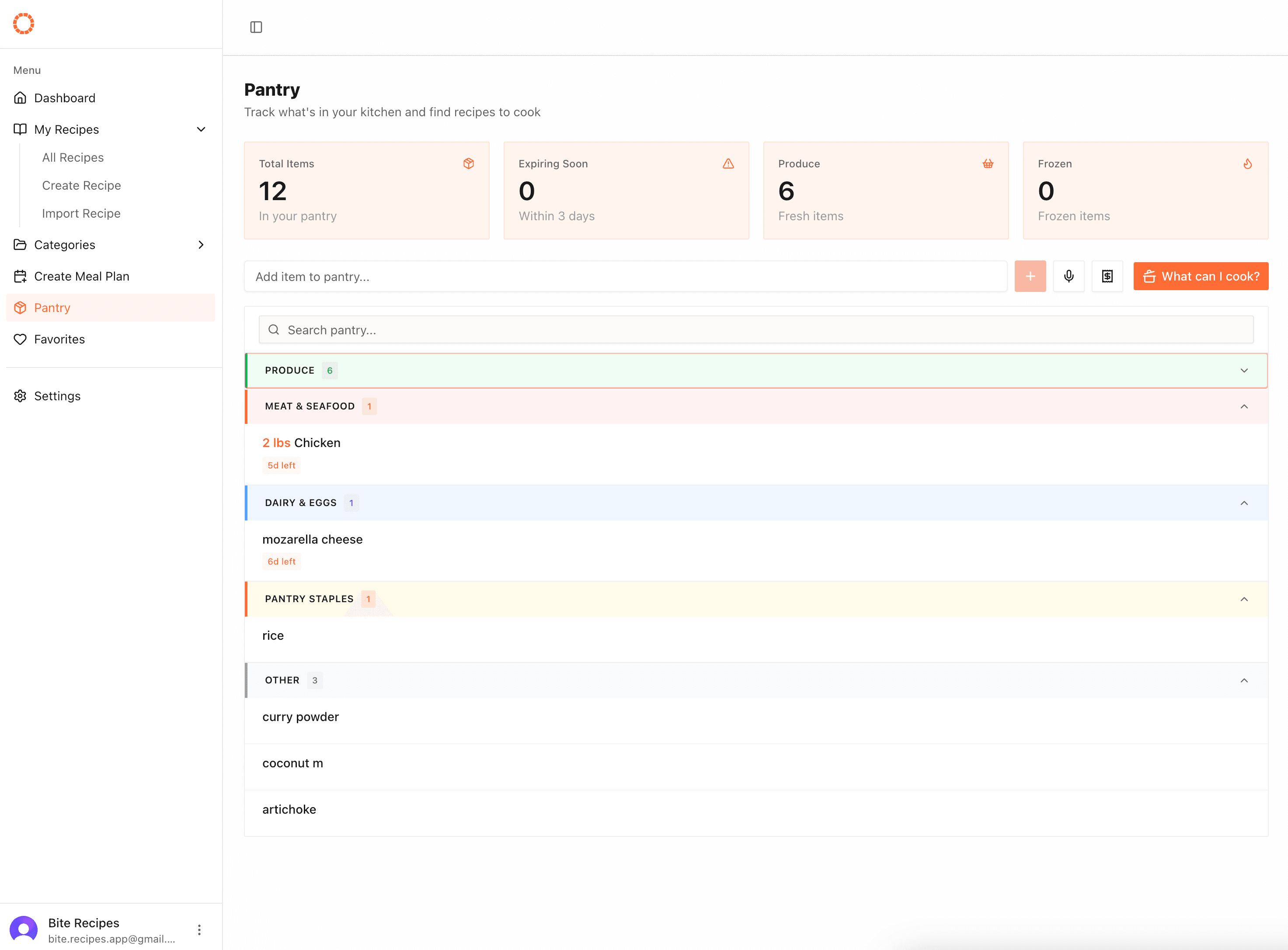Navigate to Favorites in the sidebar
Viewport: 1288px width, 950px height.
[x=59, y=339]
